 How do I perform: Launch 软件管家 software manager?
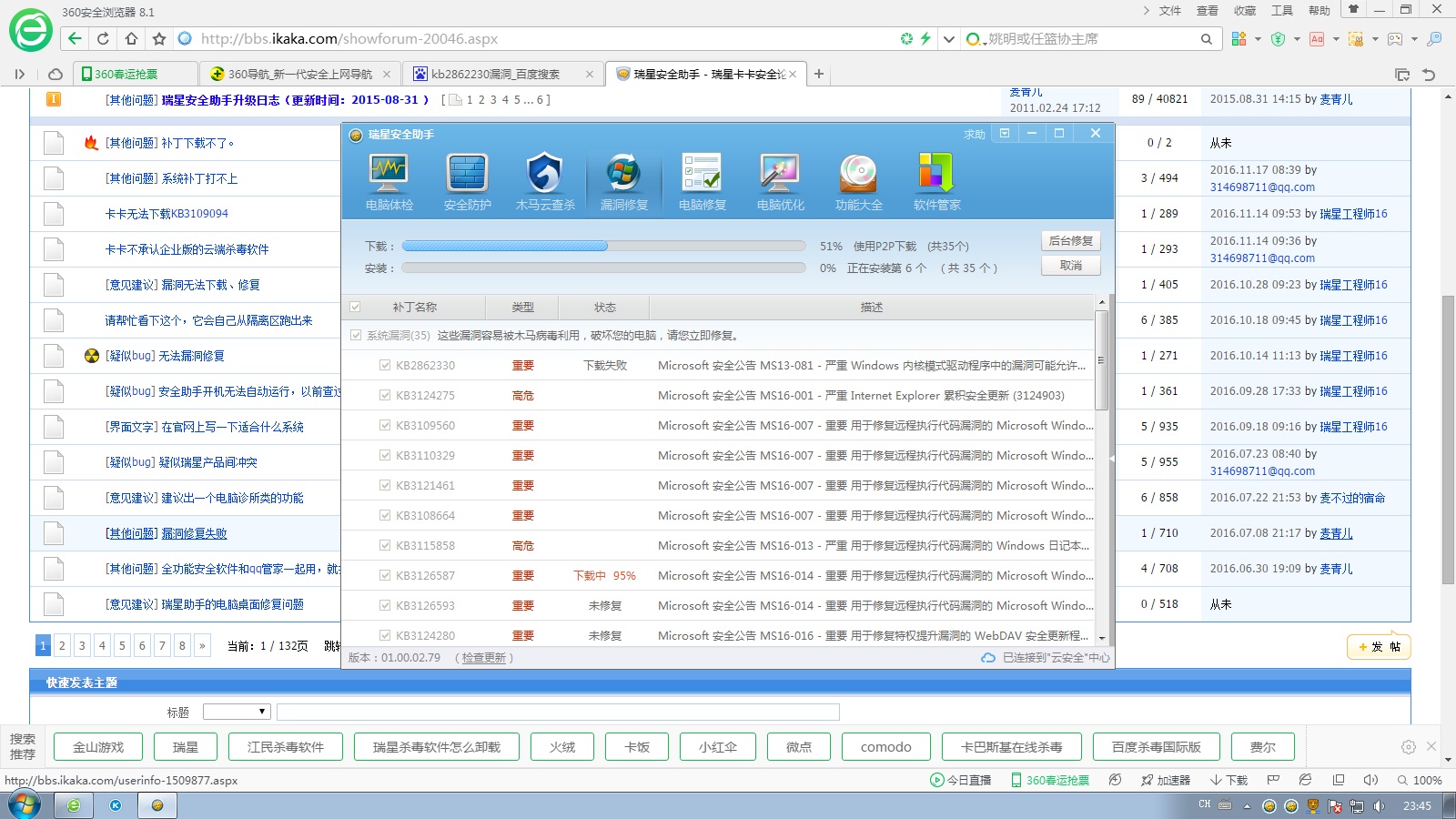point(936,181)
